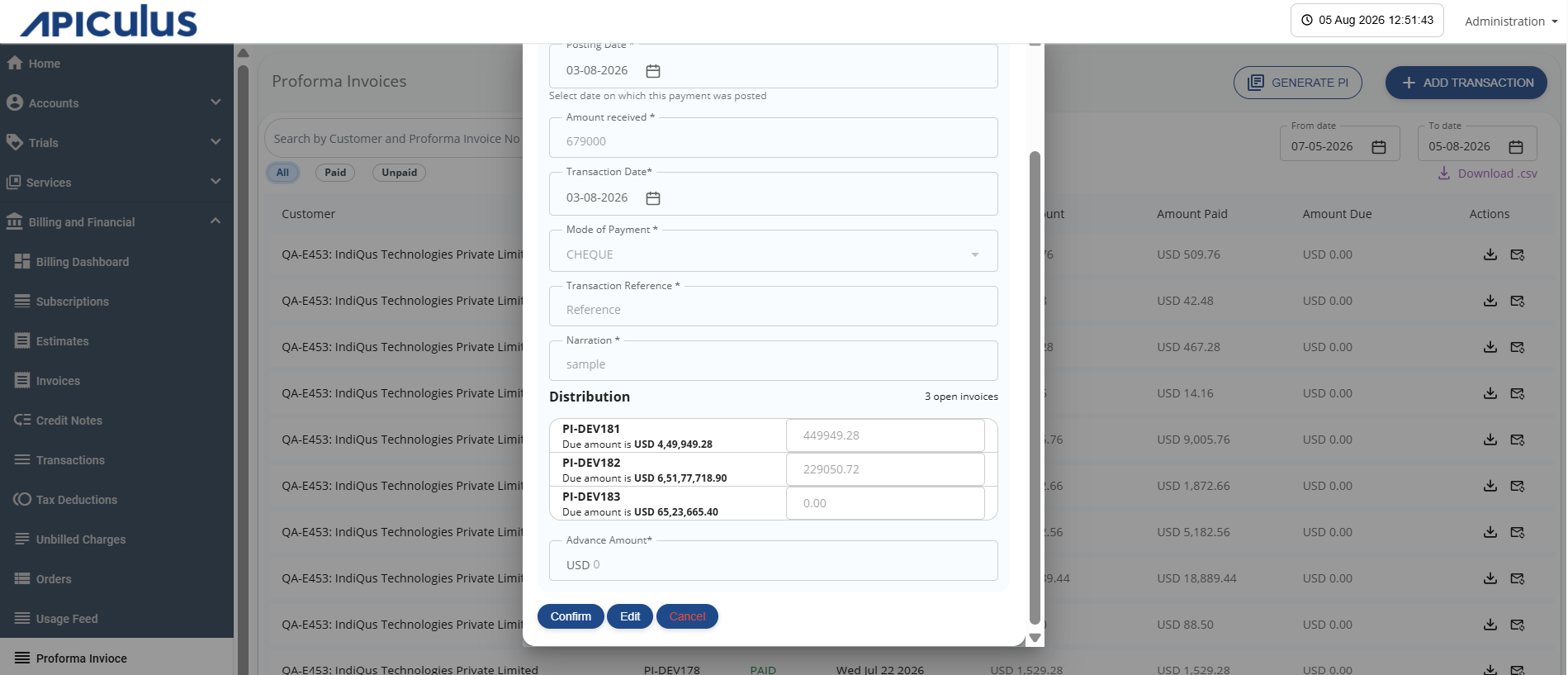This screenshot has height=675, width=1568.
Task: Download invoice in the USD 5,182.56 row
Action: click(x=1490, y=532)
